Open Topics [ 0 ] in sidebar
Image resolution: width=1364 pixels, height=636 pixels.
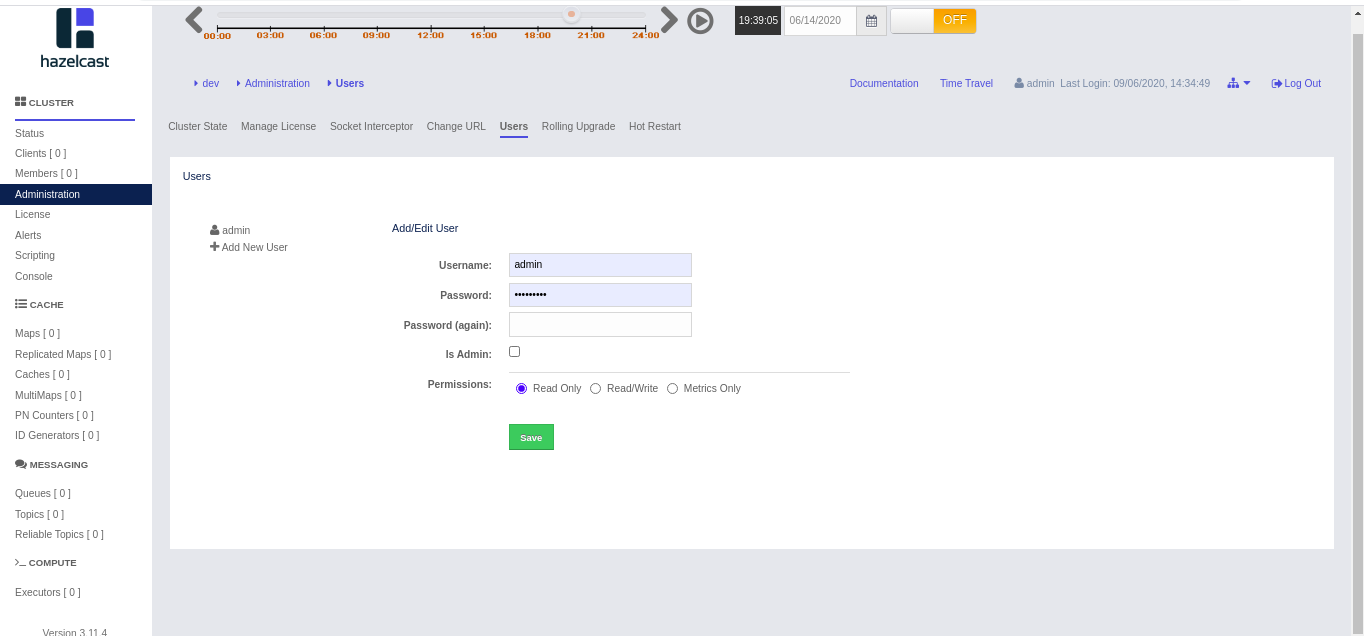tap(39, 514)
